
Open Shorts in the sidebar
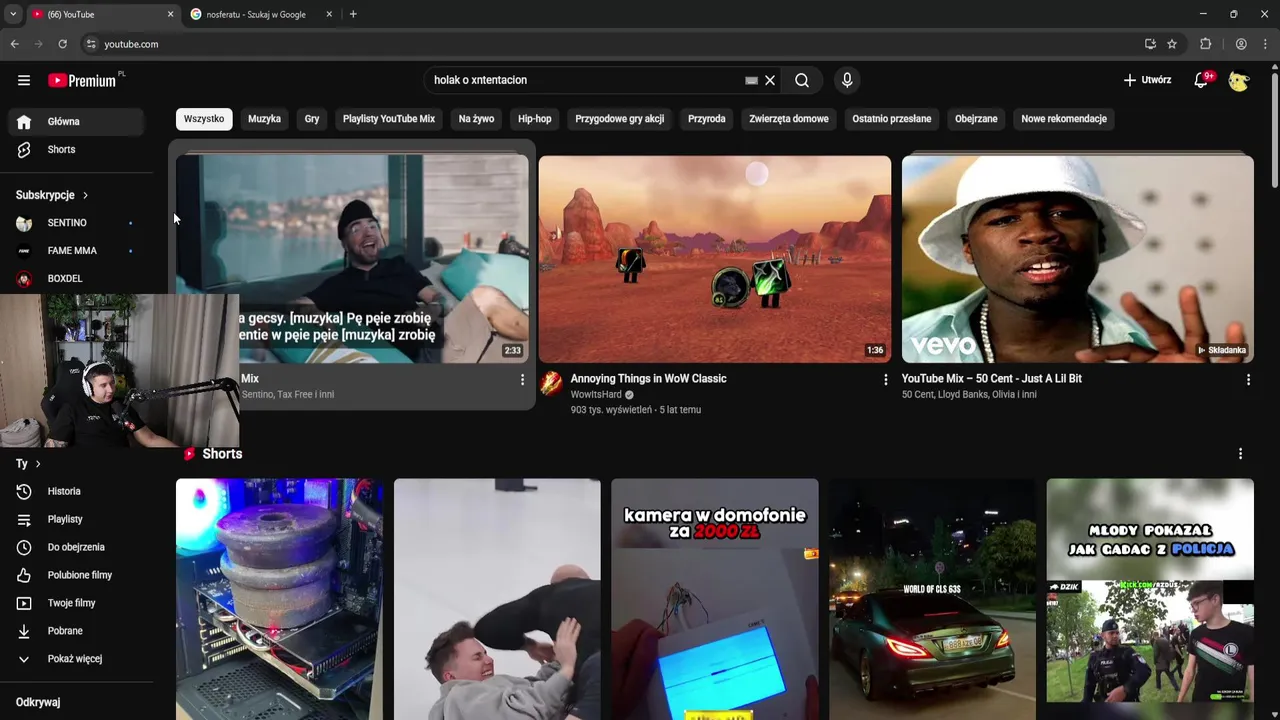[x=78, y=149]
